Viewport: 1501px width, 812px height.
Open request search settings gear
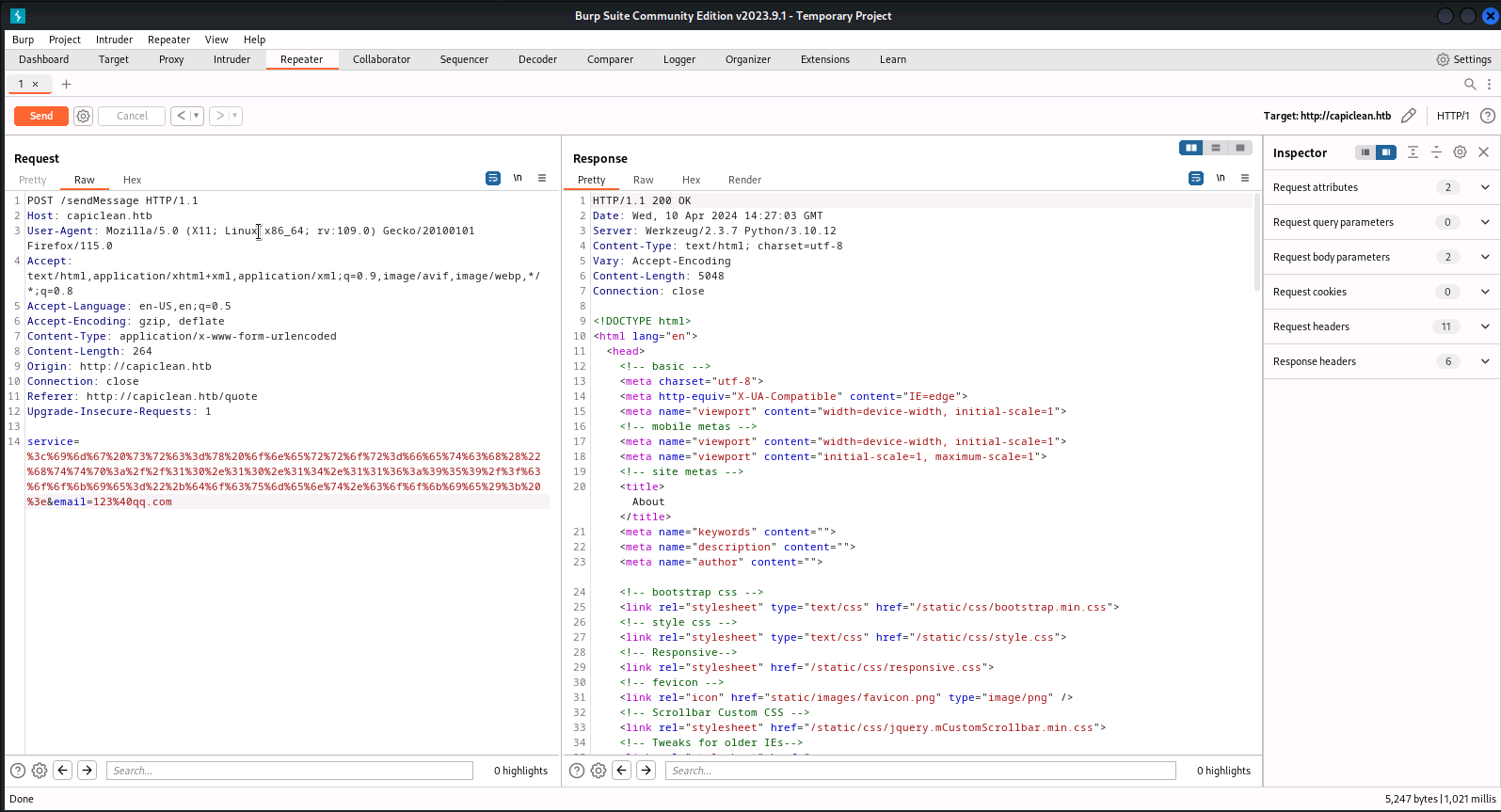tap(40, 771)
